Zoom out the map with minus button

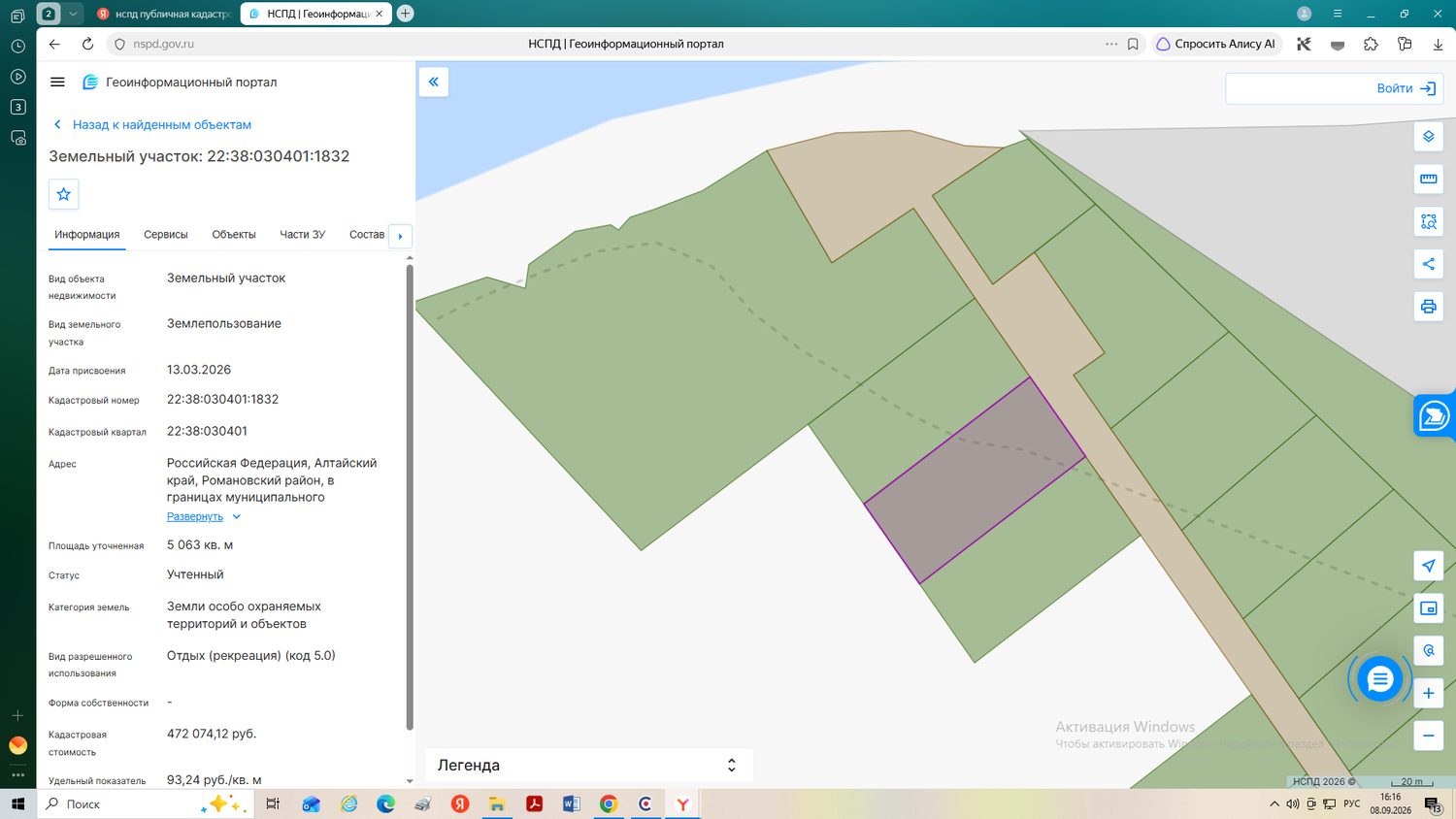(x=1428, y=736)
